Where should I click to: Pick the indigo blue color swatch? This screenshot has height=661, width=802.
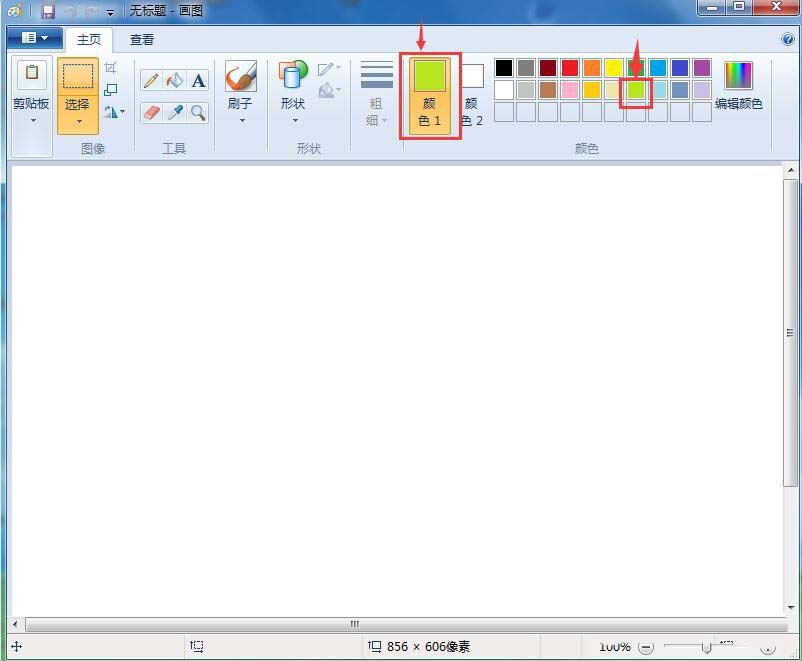pos(680,68)
